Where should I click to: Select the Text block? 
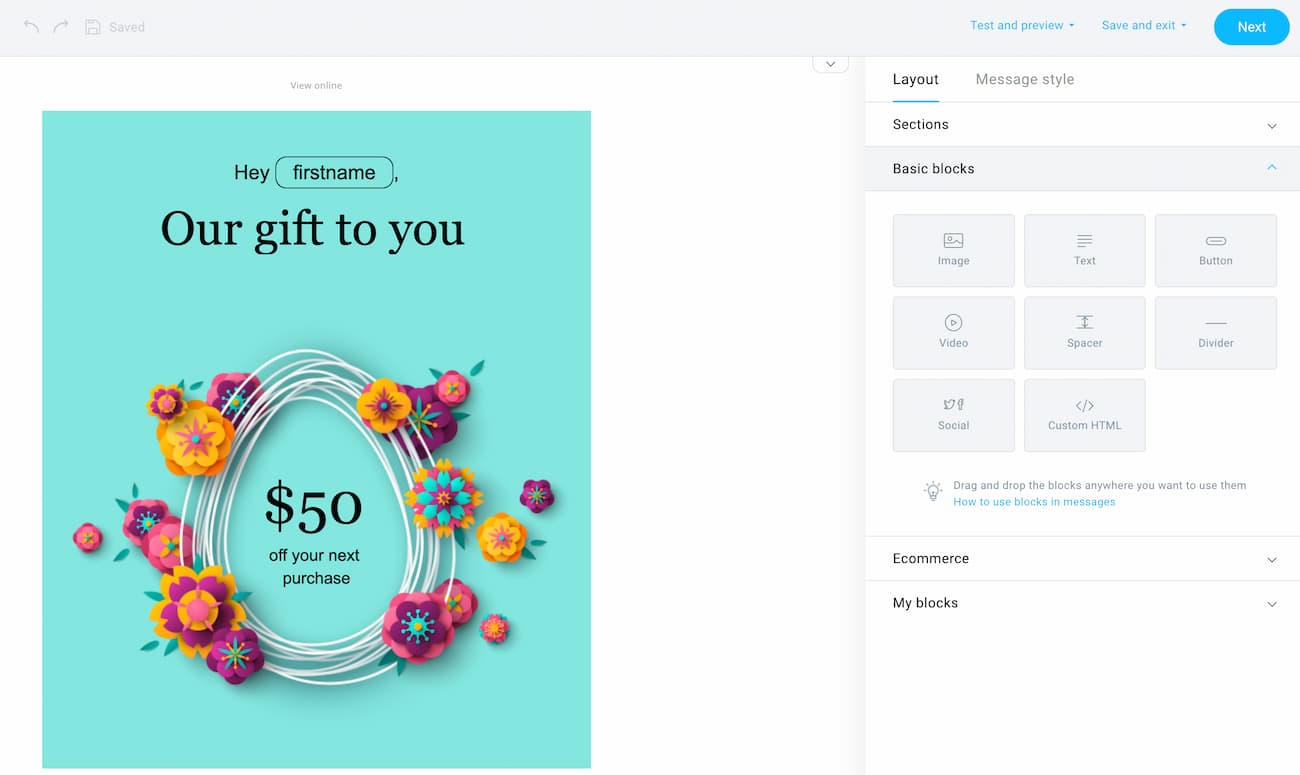1084,250
